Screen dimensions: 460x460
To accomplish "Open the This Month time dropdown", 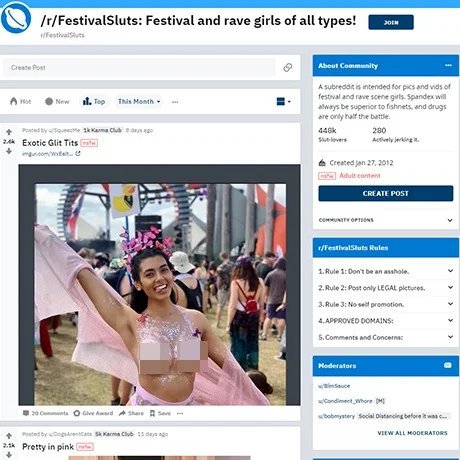I will pos(139,101).
